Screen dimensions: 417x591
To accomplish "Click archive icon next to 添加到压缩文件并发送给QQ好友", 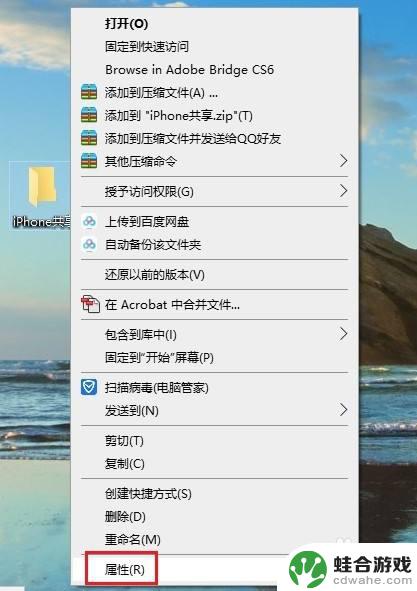I will [x=89, y=138].
